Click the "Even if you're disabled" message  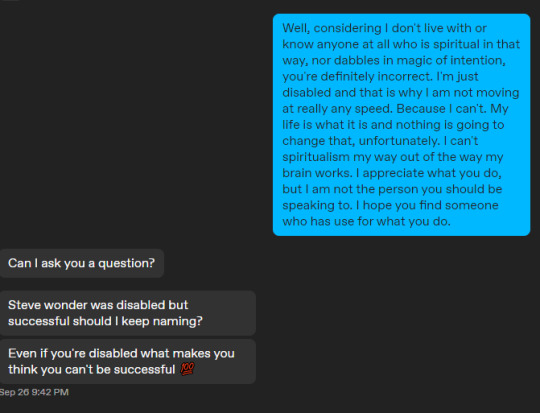(x=127, y=361)
